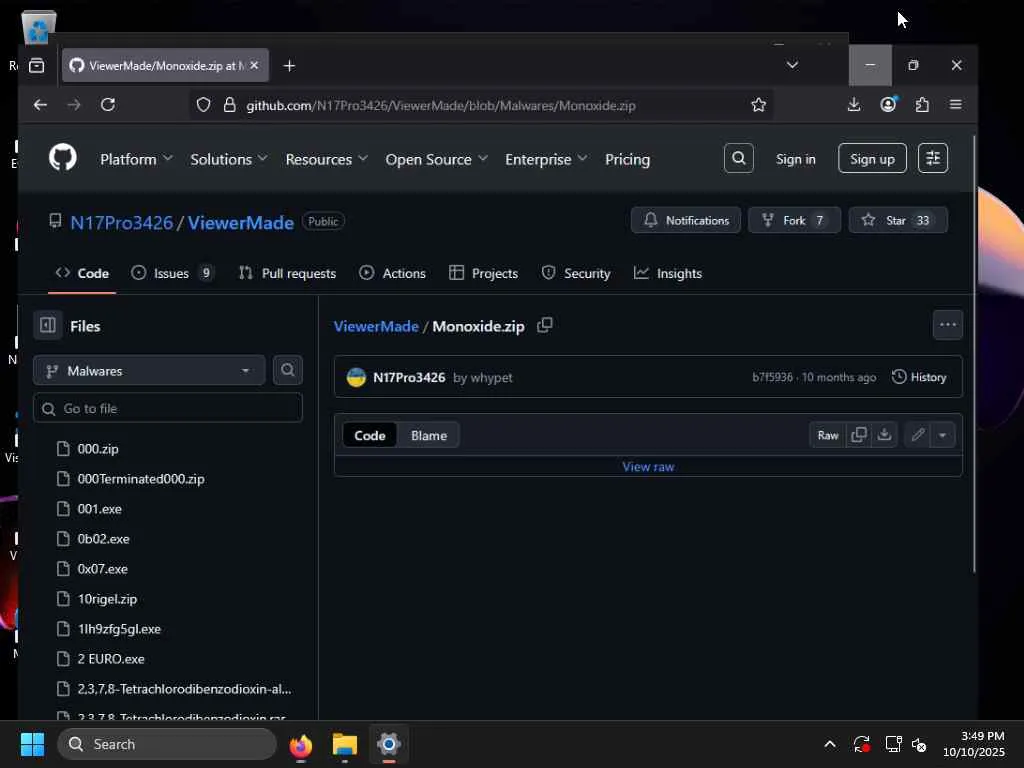1024x768 pixels.
Task: Close the ViewerMade/Monoxide.zip tab
Action: pos(254,65)
